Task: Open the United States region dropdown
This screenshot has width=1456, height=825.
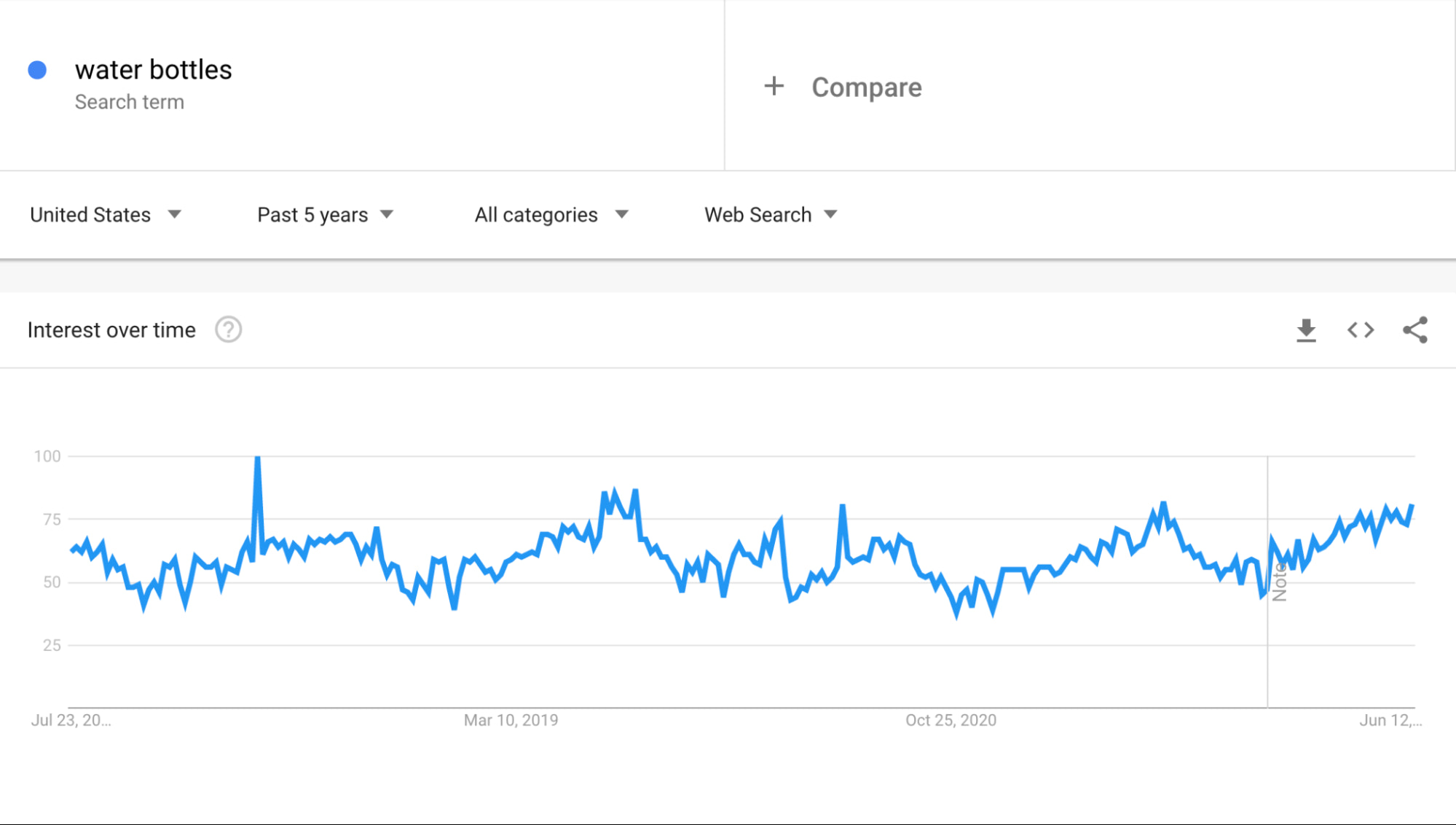Action: tap(105, 215)
